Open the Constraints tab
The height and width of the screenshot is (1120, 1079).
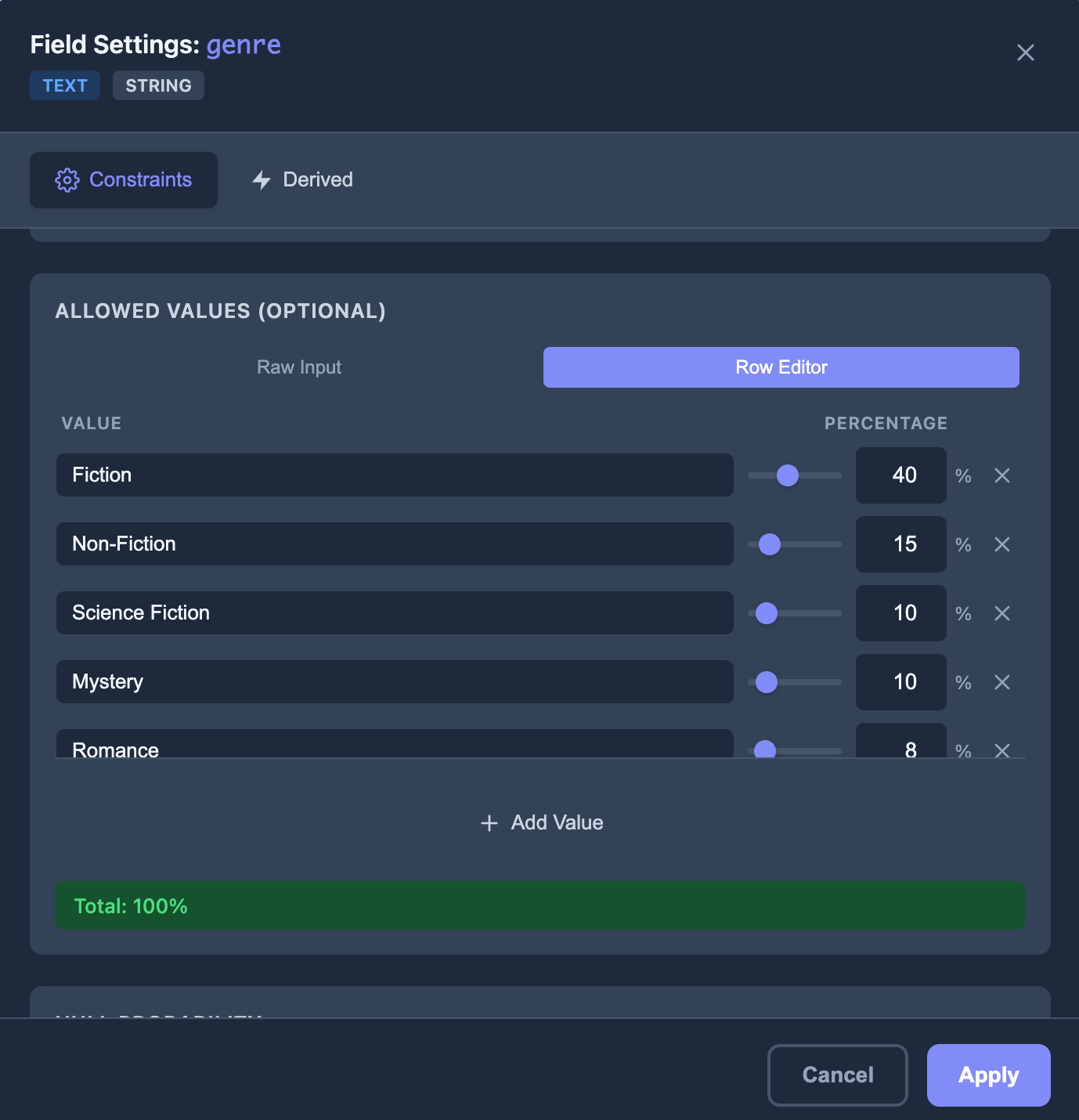coord(123,179)
